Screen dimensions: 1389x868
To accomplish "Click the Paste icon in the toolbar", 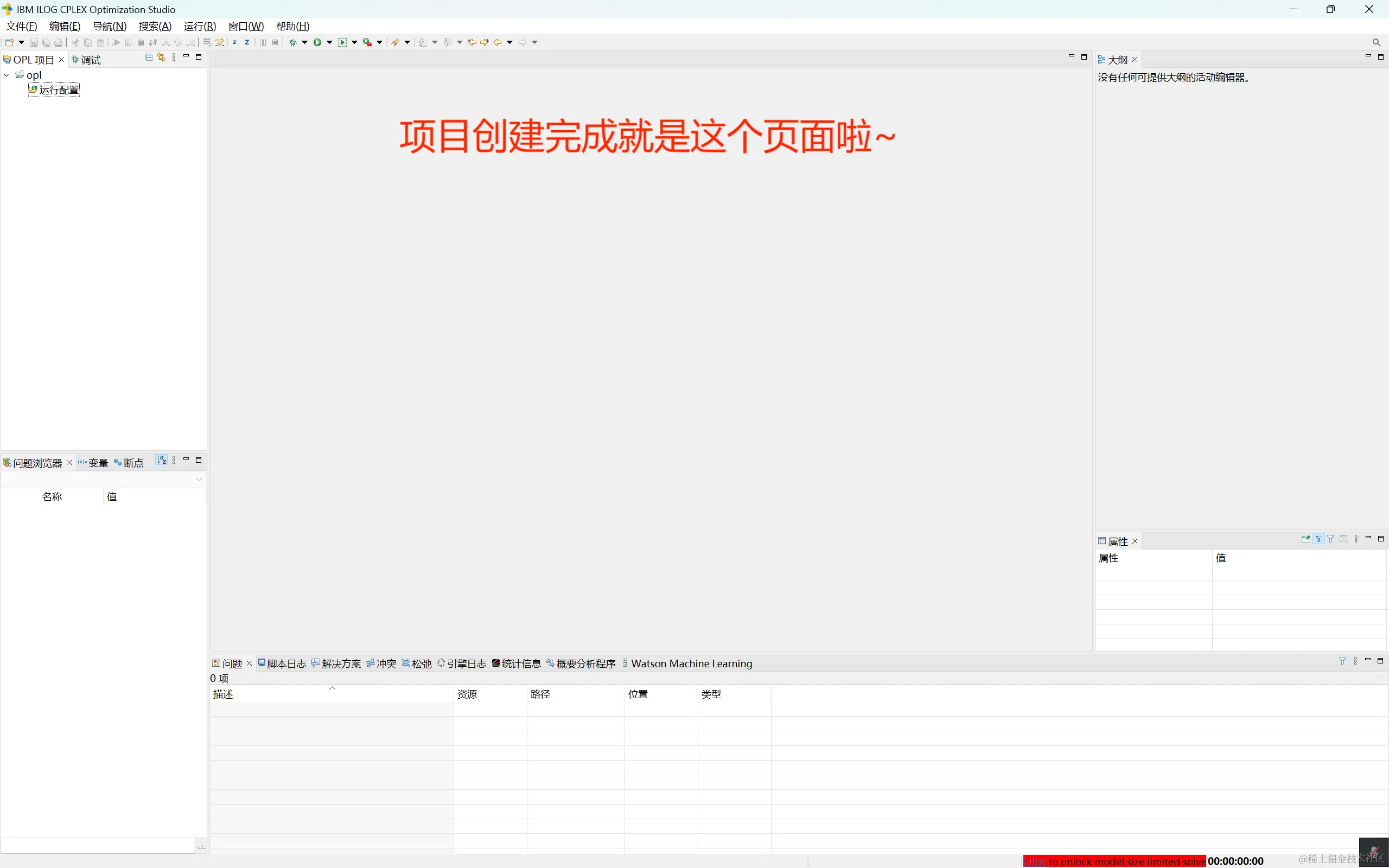I will tap(100, 42).
